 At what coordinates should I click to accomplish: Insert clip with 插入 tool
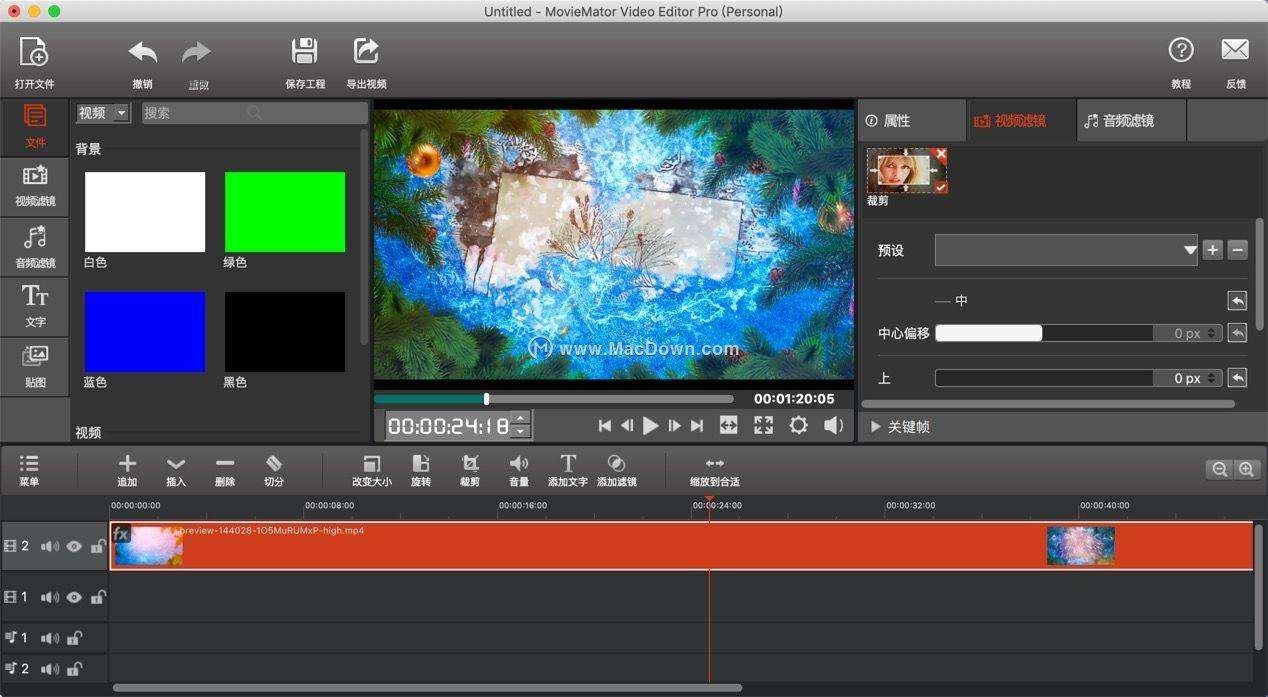176,470
